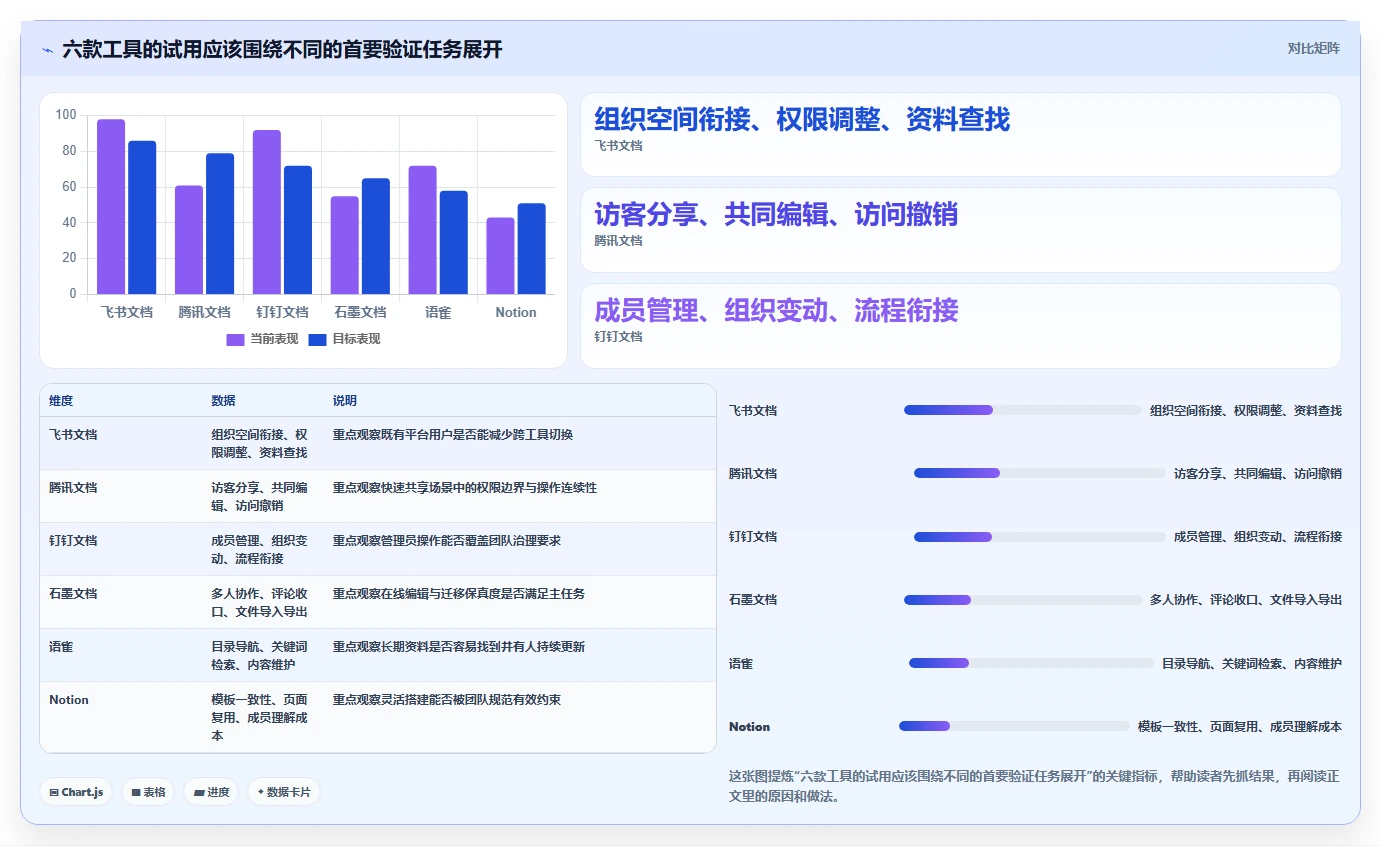Toggle the blue 目标表现 legend swatch
Image resolution: width=1381 pixels, height=846 pixels.
[317, 339]
